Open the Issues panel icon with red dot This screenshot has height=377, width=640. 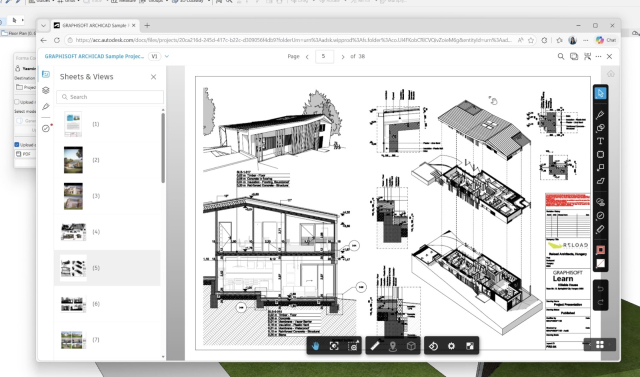(46, 129)
